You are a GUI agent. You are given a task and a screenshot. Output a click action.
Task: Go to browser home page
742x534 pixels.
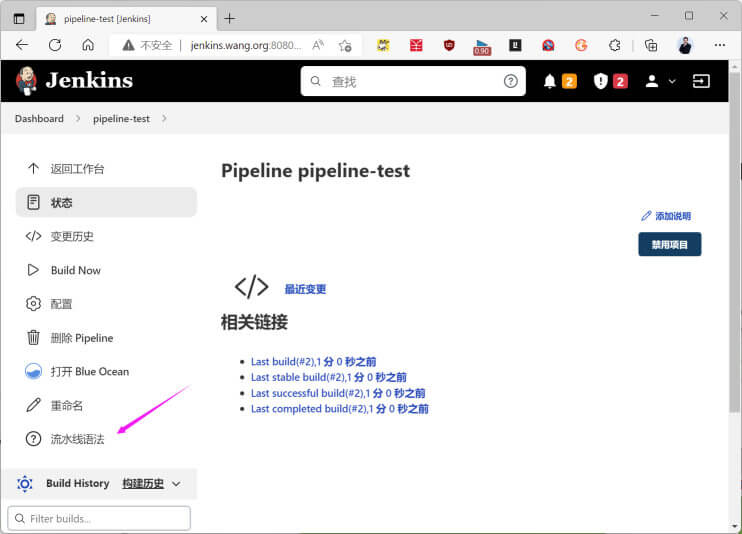tap(88, 45)
